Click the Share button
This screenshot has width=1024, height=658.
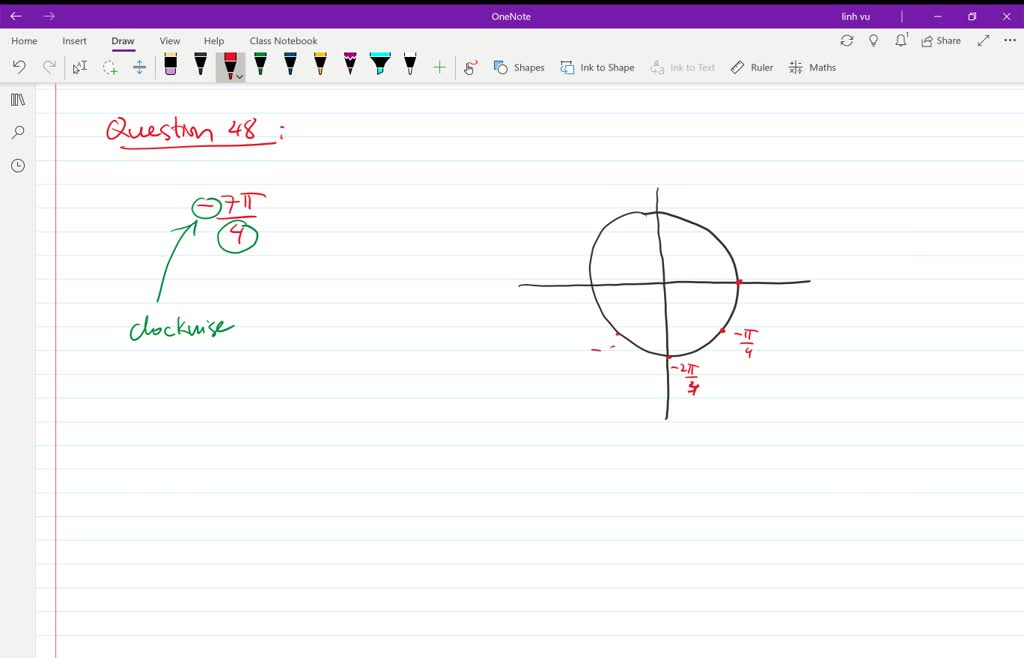[939, 40]
